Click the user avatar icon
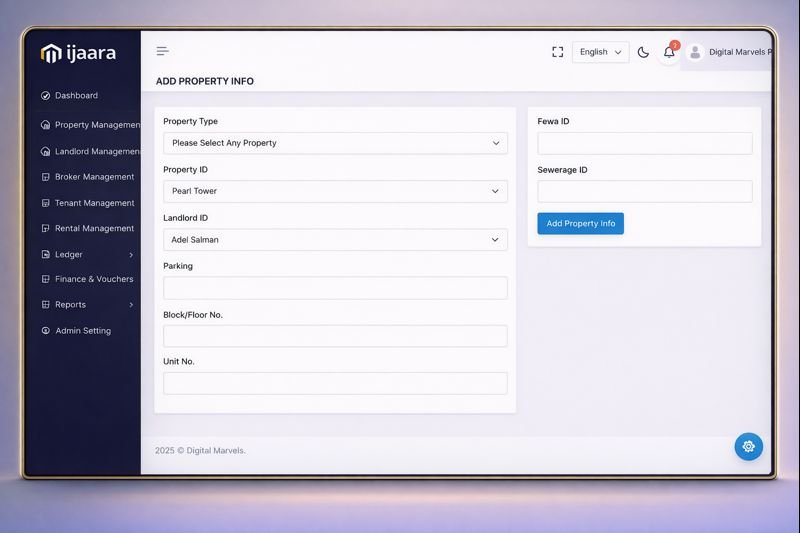The width and height of the screenshot is (800, 533). pyautogui.click(x=695, y=52)
